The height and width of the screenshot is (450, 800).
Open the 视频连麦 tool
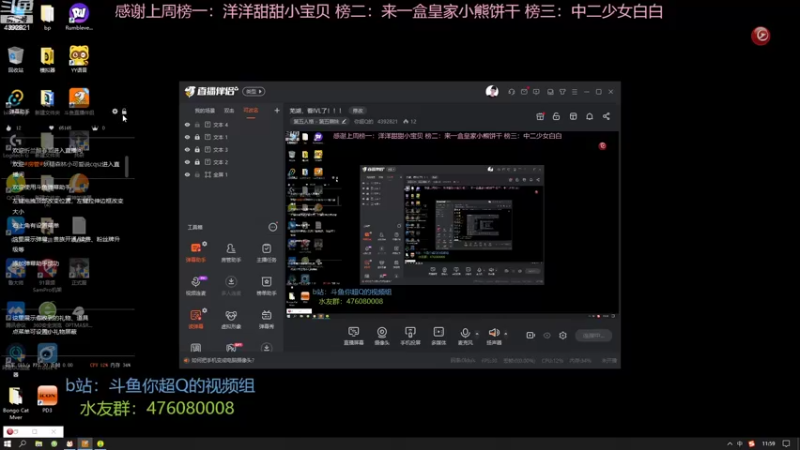tap(196, 286)
